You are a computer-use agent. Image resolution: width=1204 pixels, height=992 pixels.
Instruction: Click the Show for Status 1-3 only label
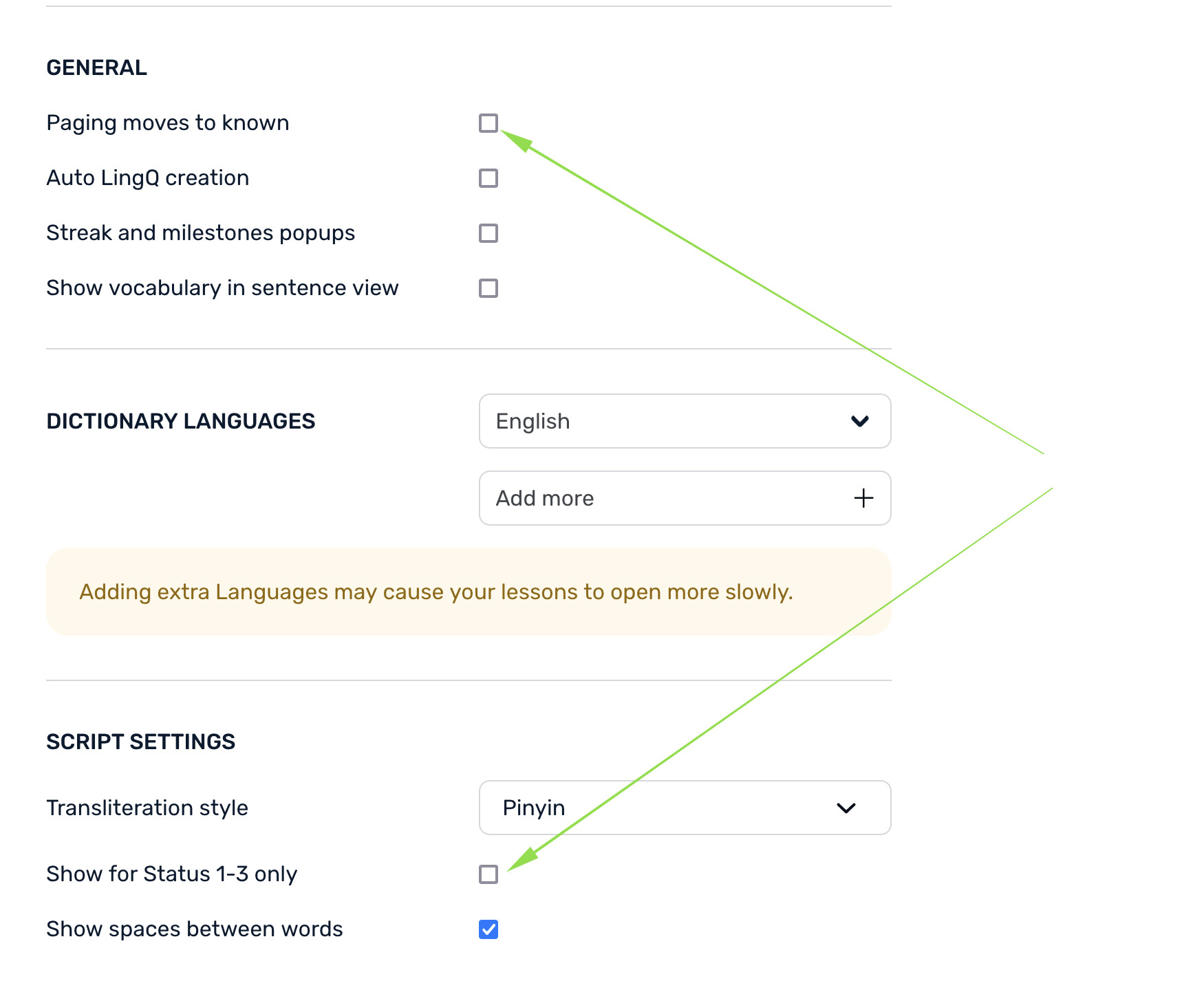point(172,874)
